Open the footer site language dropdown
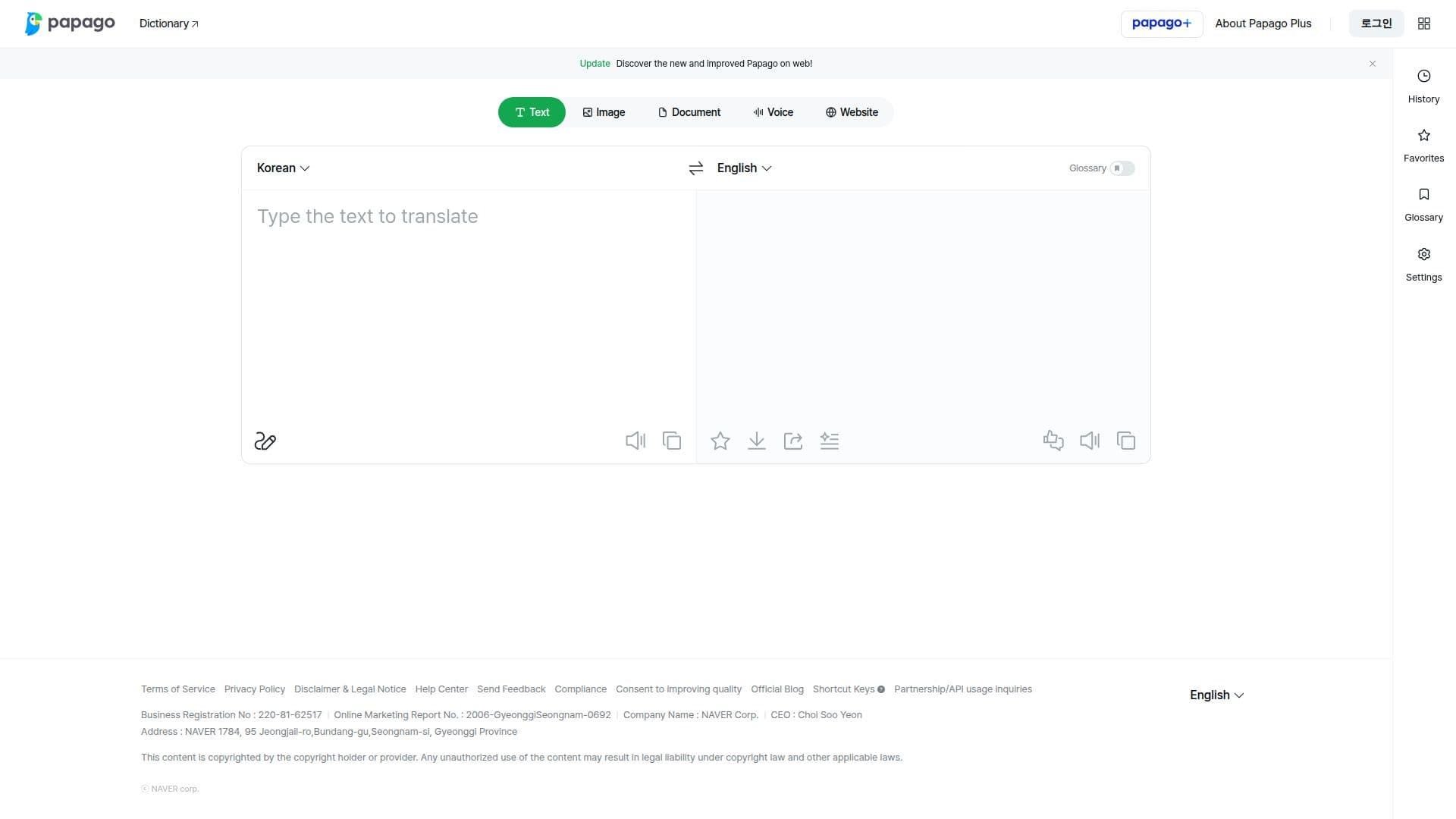Screen dimensions: 1456x819 point(1216,695)
